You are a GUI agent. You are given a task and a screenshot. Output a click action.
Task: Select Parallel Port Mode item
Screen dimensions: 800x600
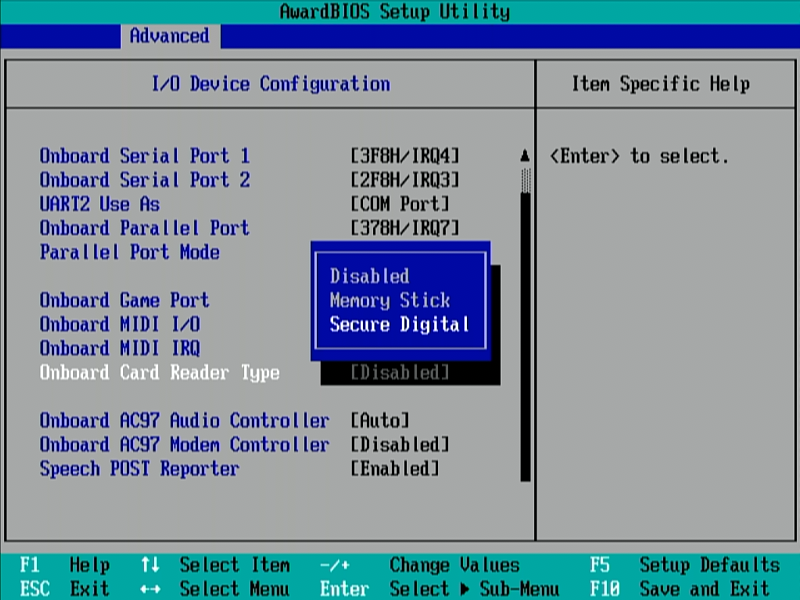pyautogui.click(x=130, y=252)
